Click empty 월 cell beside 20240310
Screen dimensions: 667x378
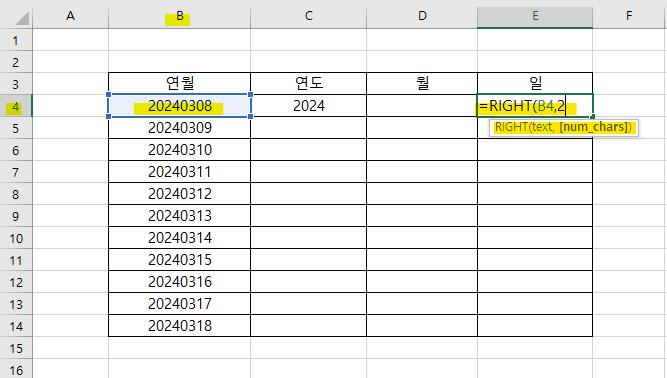point(422,150)
